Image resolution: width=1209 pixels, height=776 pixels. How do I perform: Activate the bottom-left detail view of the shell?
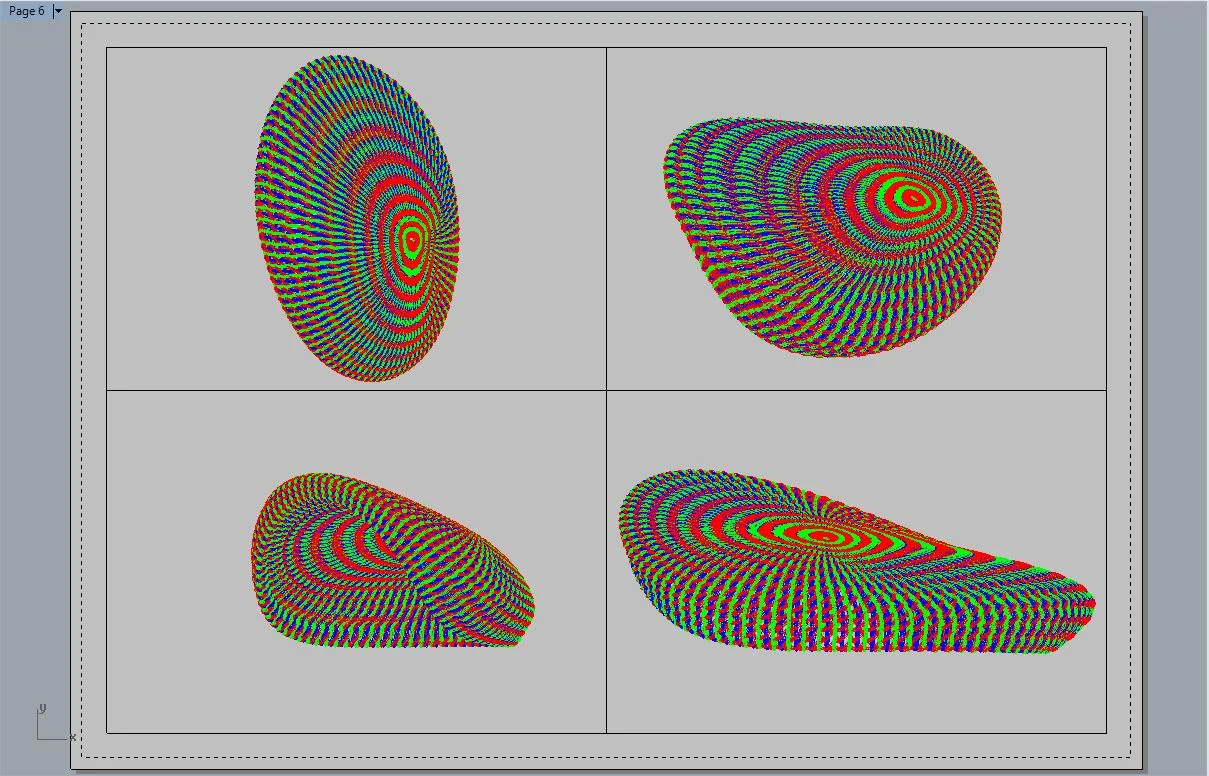coord(356,561)
